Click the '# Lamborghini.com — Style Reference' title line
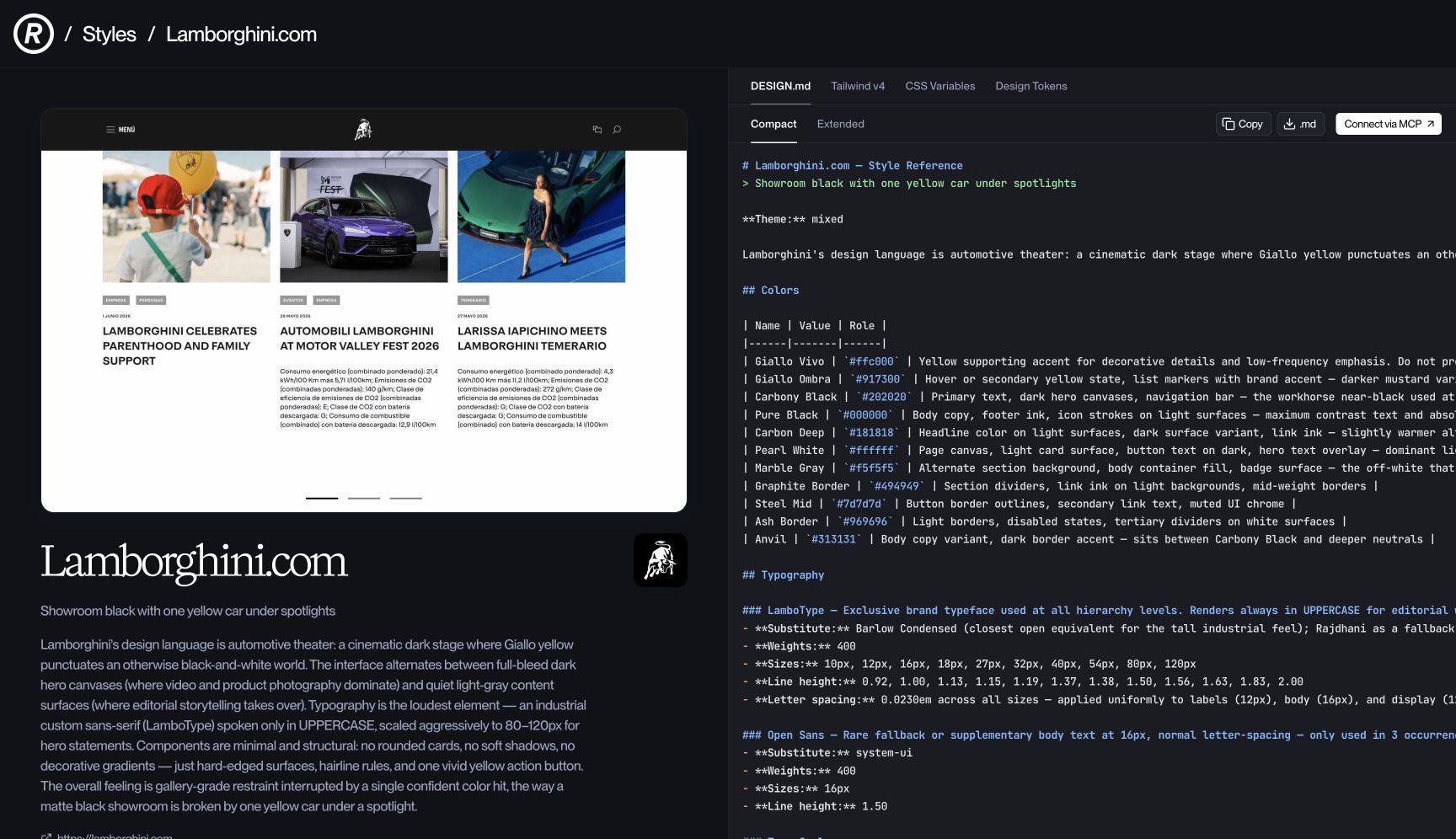 click(852, 166)
